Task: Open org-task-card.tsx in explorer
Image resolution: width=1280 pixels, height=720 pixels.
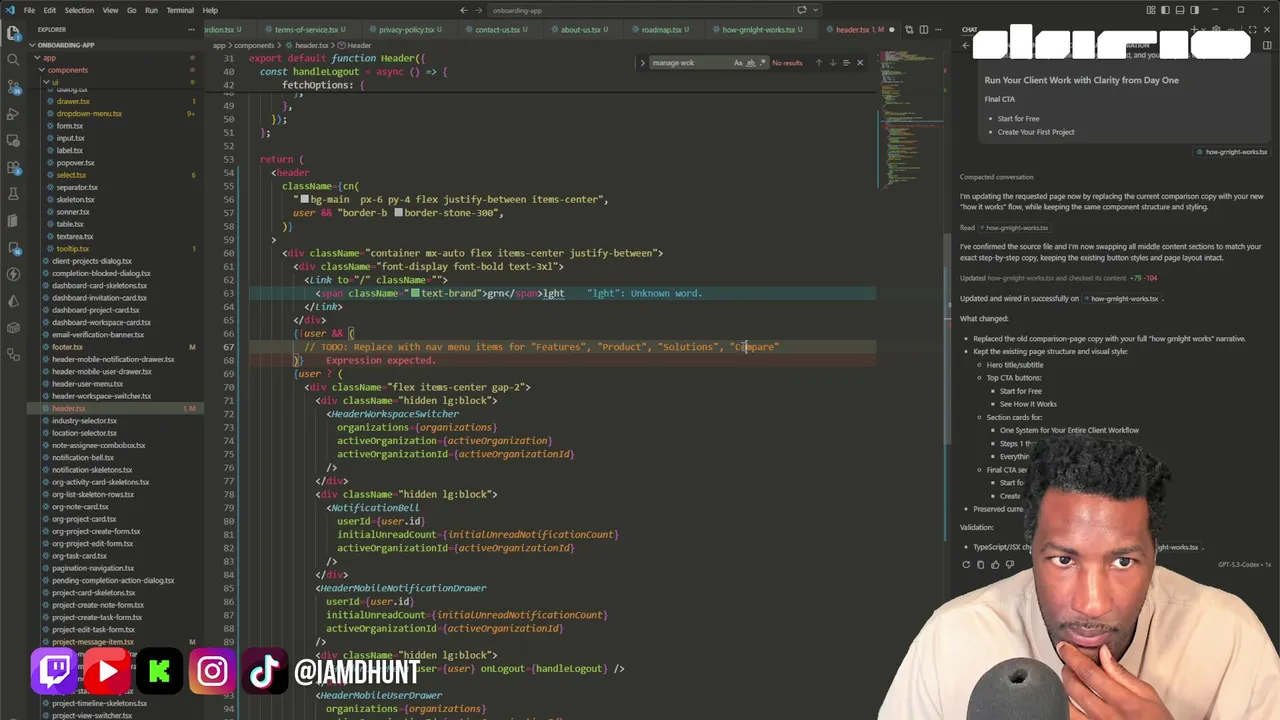Action: (80, 556)
